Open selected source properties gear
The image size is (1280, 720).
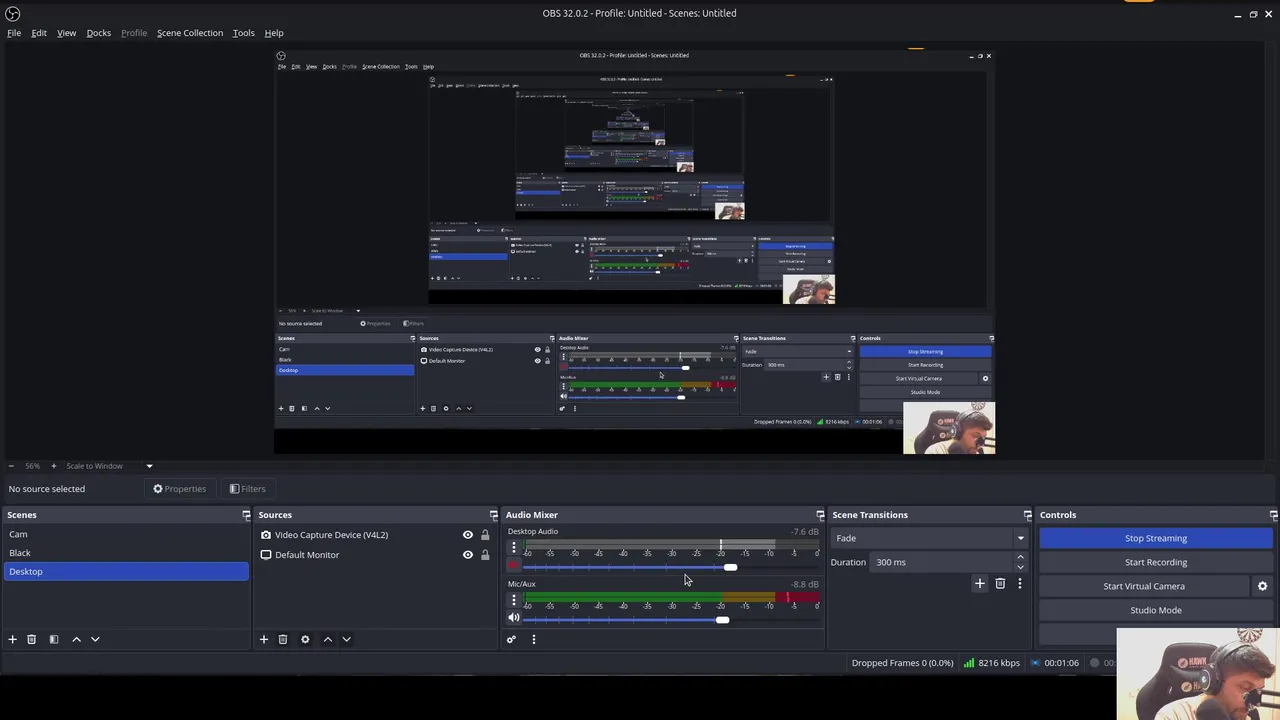(305, 639)
